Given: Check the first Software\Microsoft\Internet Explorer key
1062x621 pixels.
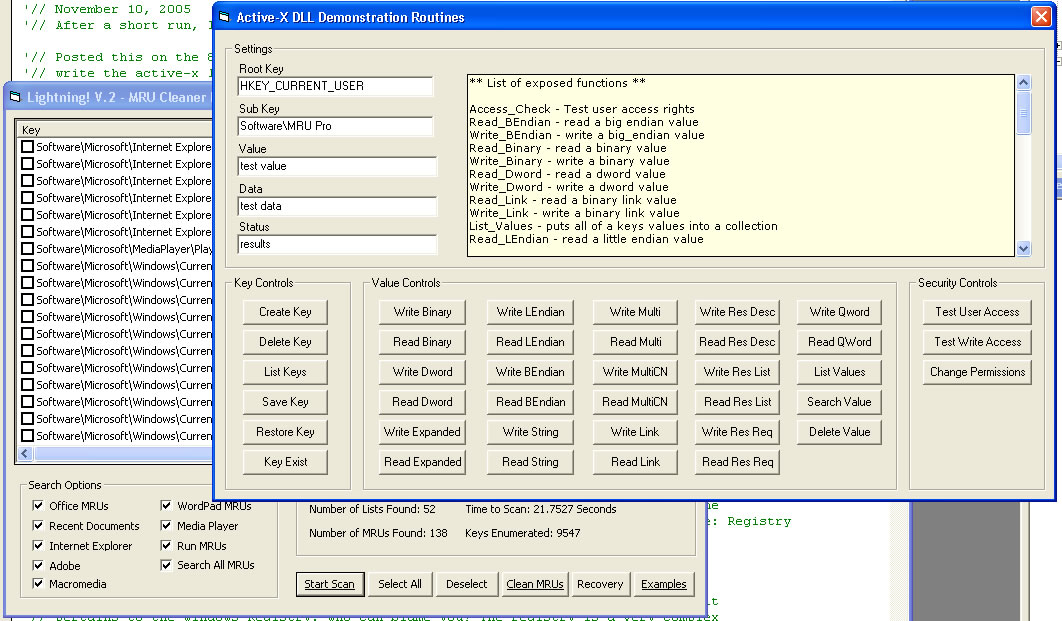Looking at the screenshot, I should [28, 147].
